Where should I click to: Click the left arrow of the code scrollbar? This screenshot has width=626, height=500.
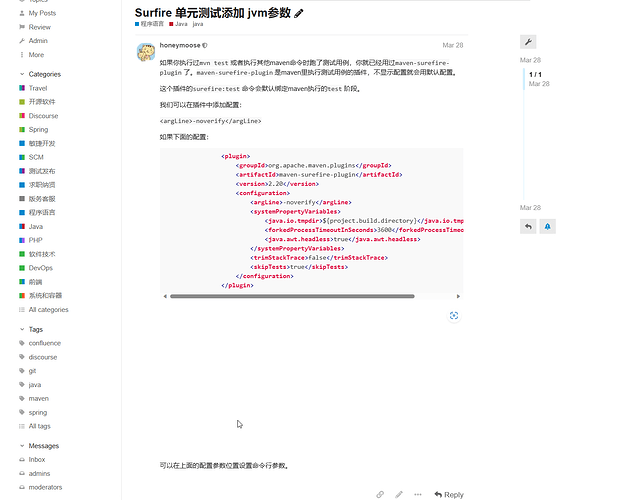[165, 296]
